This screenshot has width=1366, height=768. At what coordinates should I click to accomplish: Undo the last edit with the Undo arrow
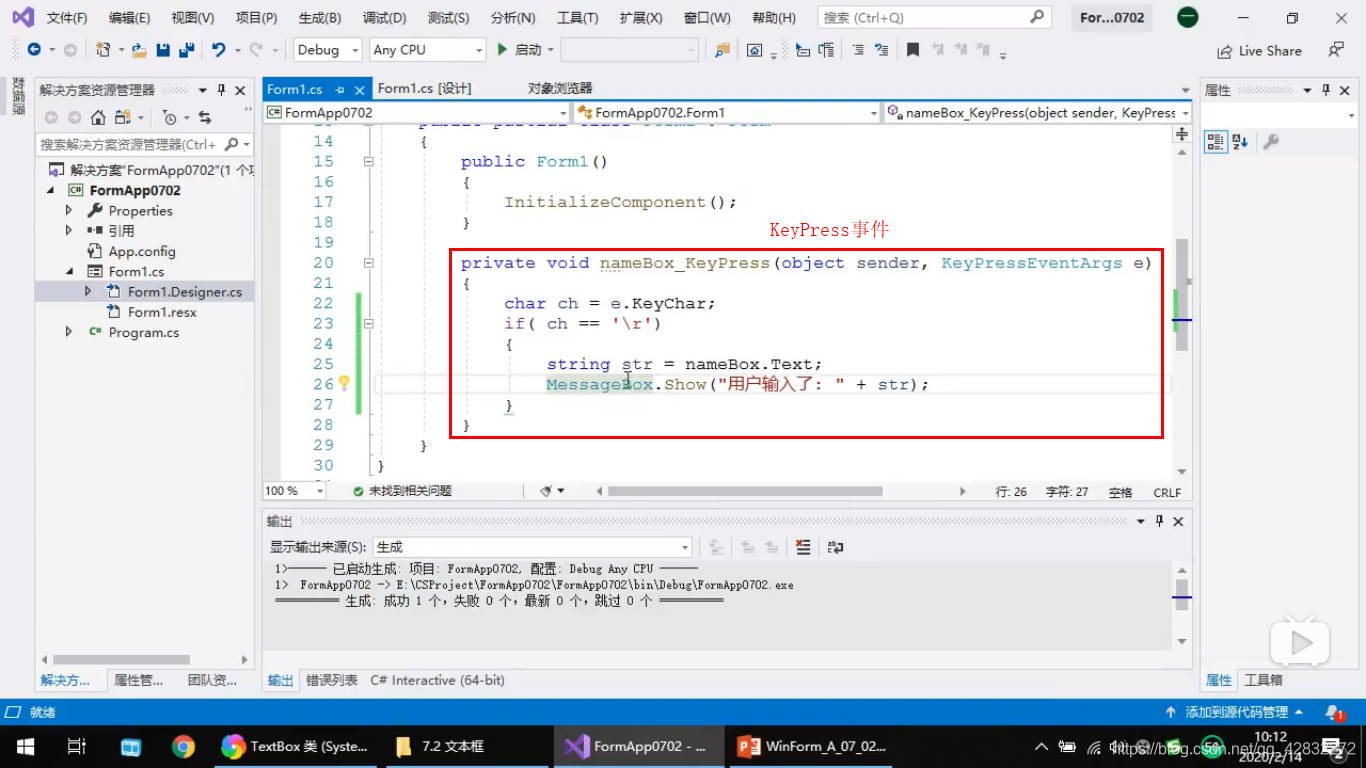click(218, 50)
